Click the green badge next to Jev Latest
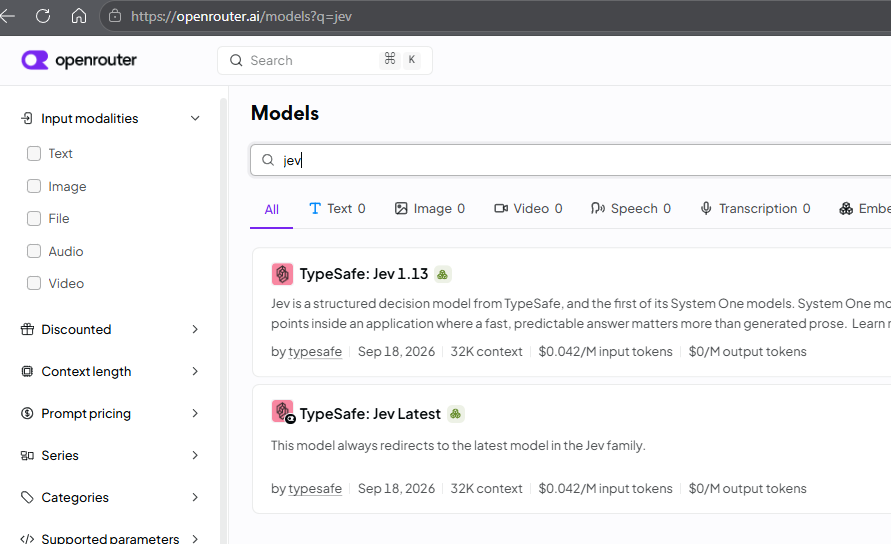The width and height of the screenshot is (891, 544). (x=456, y=414)
